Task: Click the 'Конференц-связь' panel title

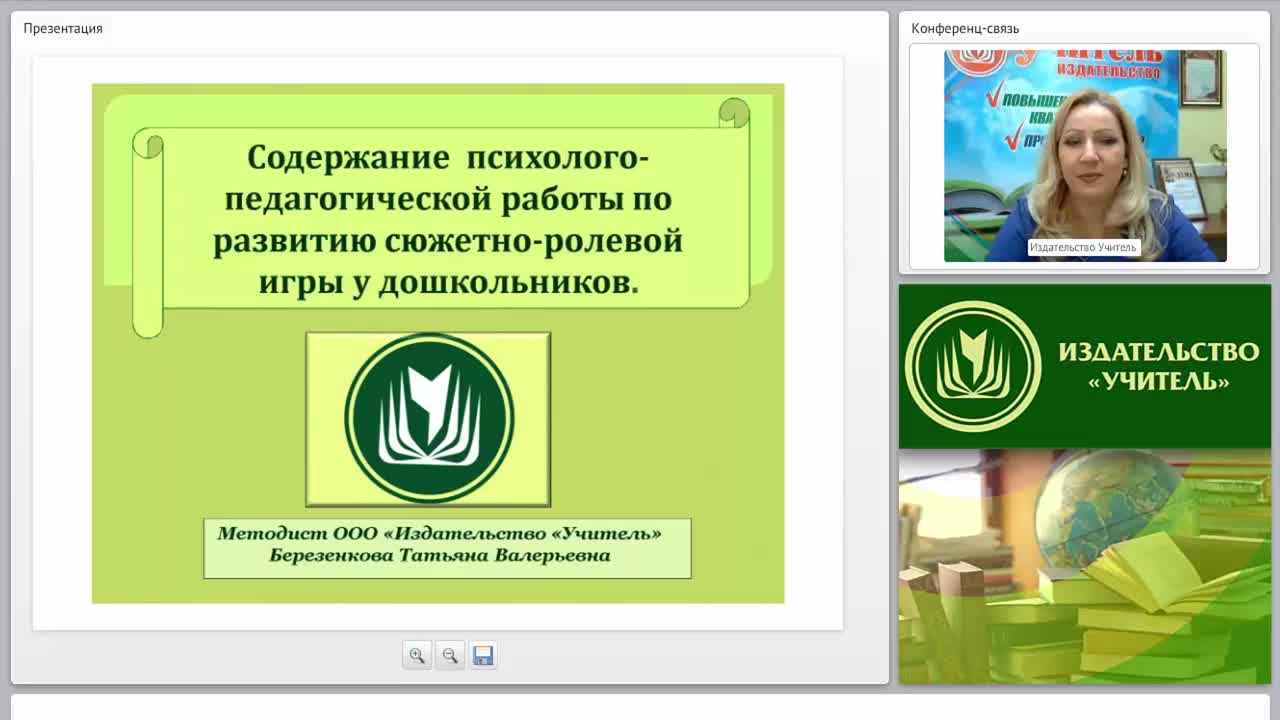Action: click(x=965, y=28)
